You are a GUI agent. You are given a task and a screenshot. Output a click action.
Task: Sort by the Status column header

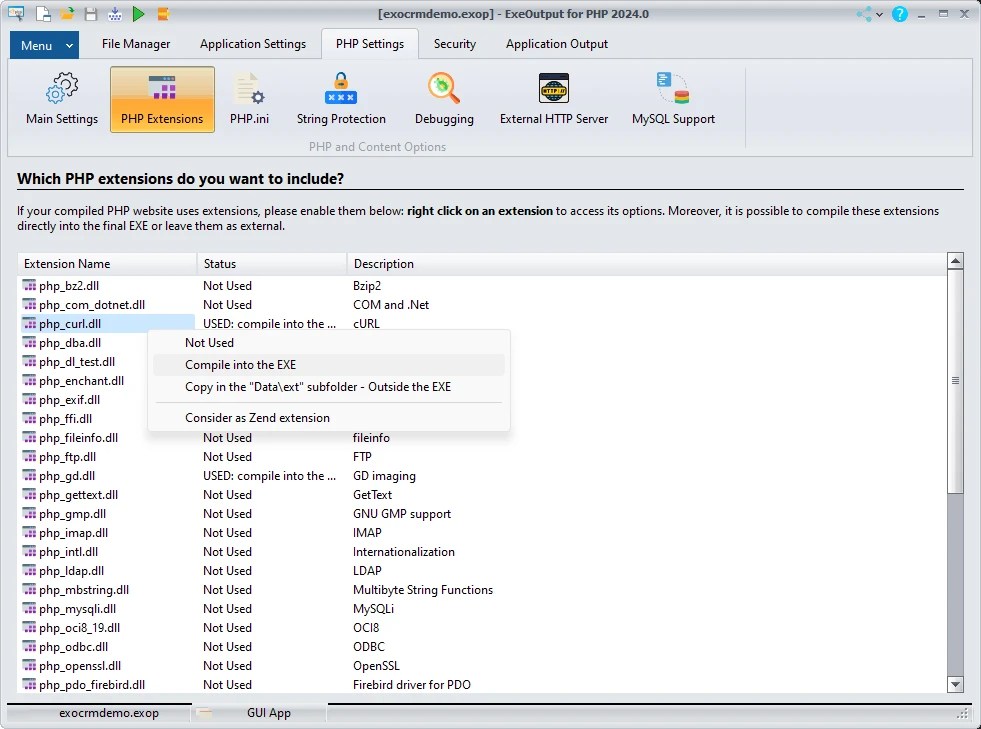coord(272,264)
